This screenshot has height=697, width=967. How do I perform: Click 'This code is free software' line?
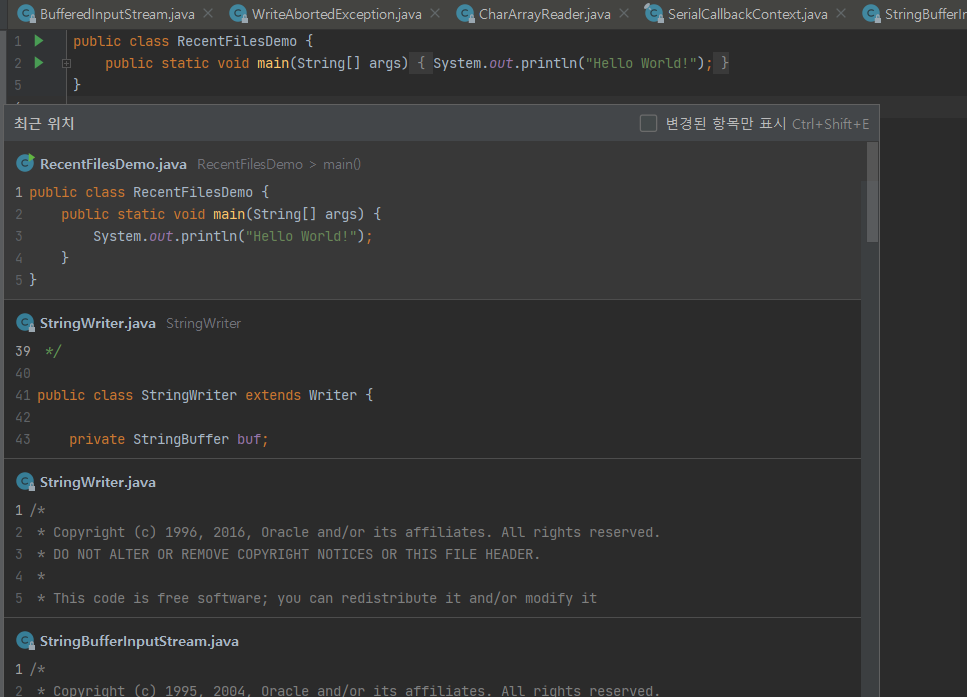point(316,598)
